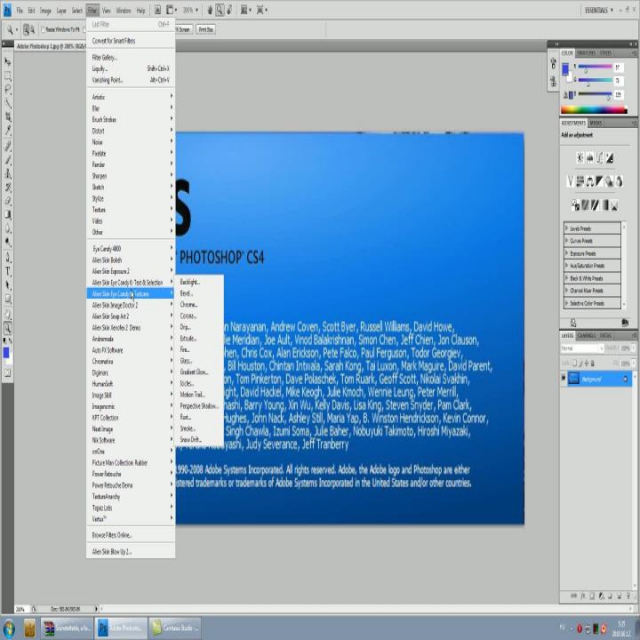The height and width of the screenshot is (640, 640).
Task: Click the Hand tool in application bar
Action: point(210,10)
